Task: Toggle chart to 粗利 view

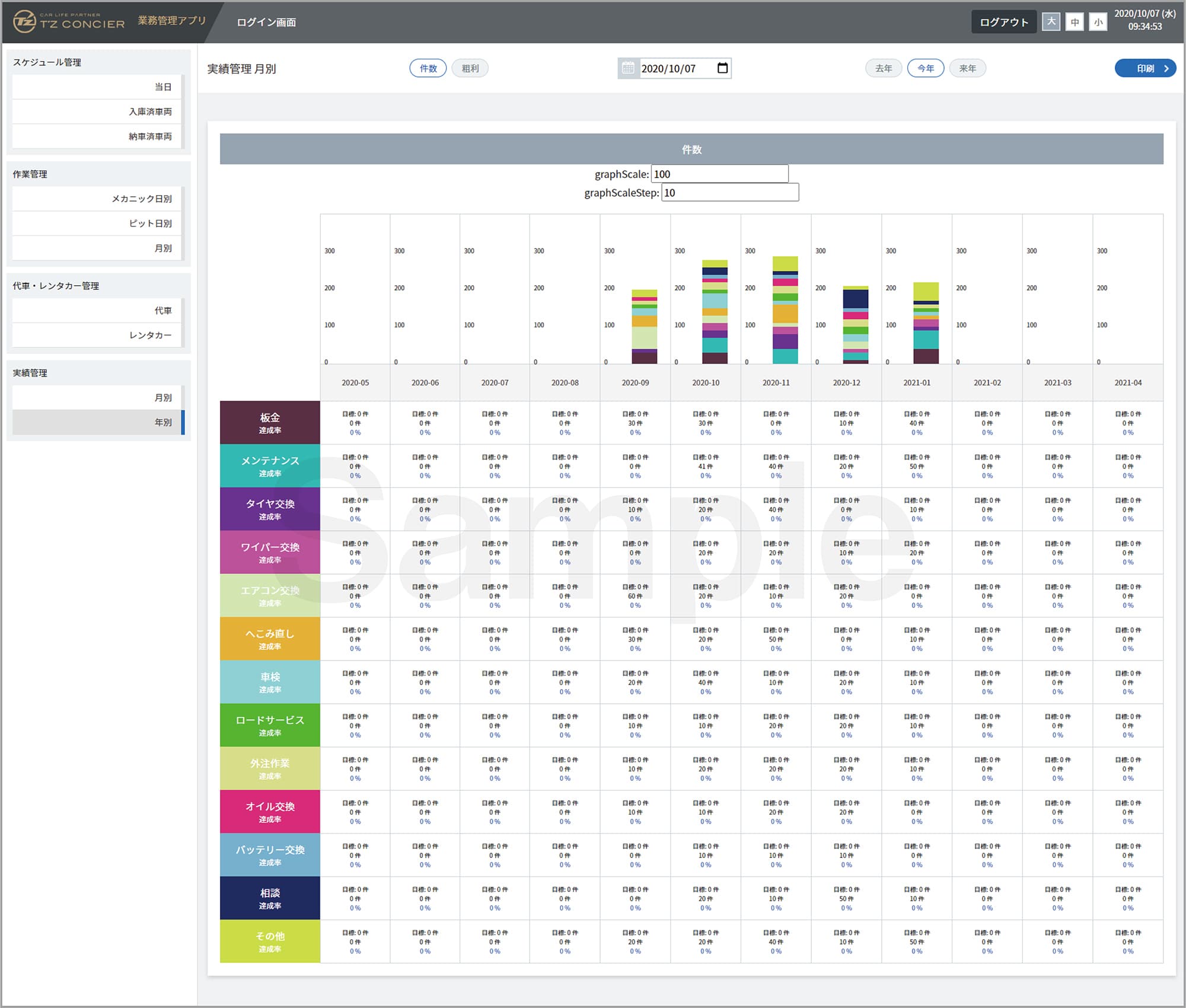Action: (470, 68)
